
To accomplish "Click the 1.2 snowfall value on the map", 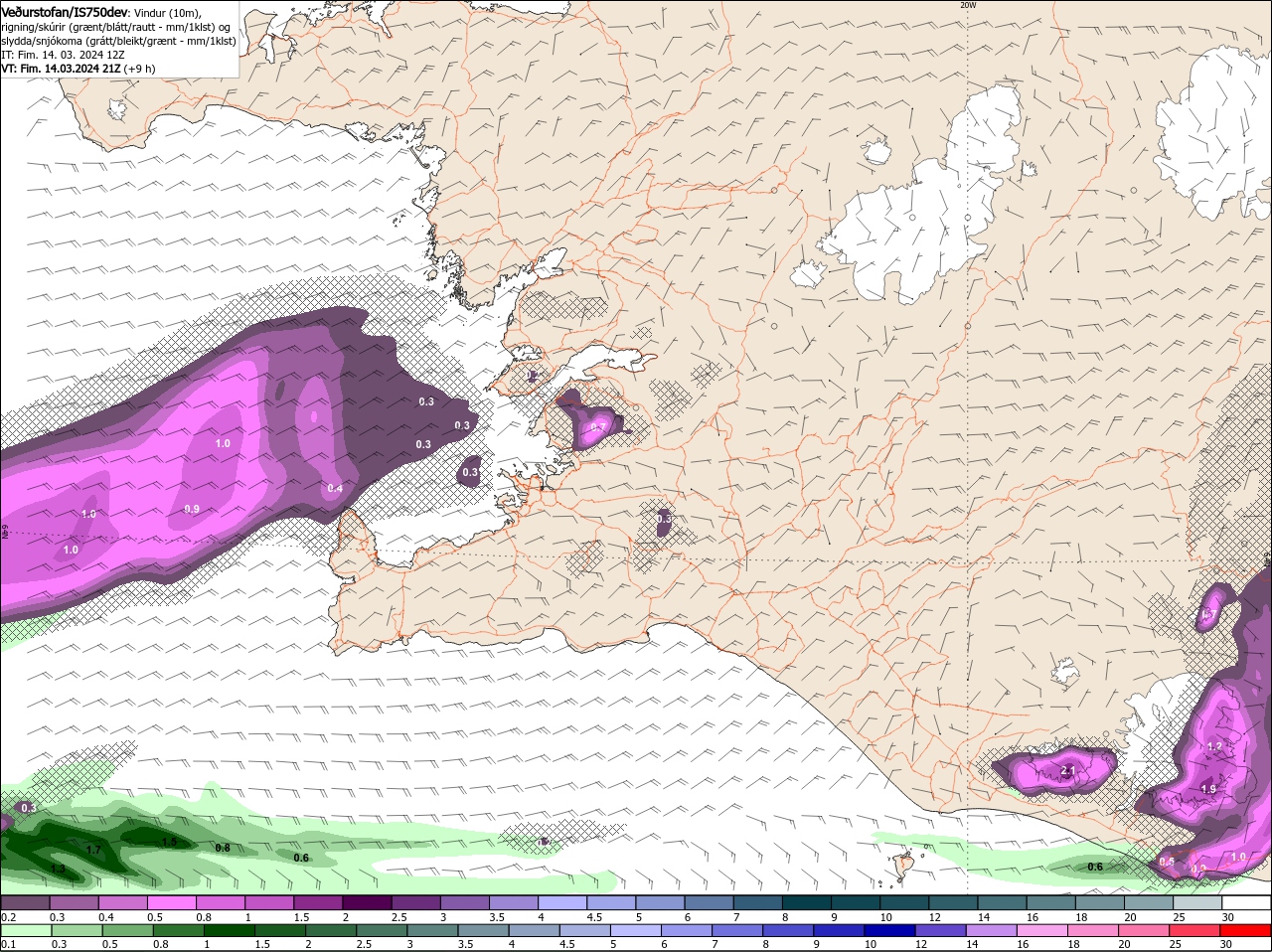I will pyautogui.click(x=1214, y=746).
